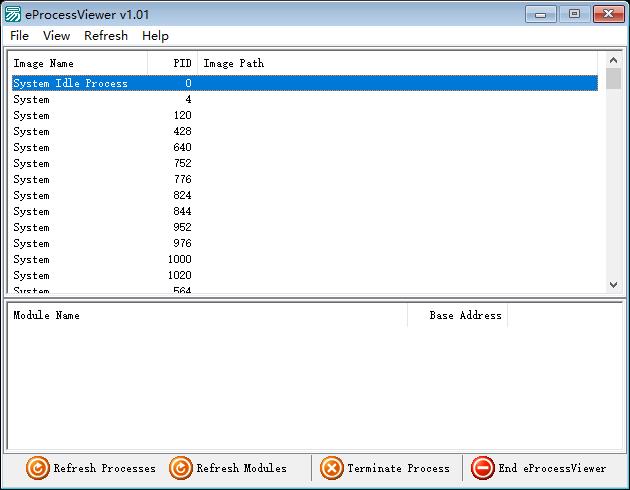Select the System Idle Process row
Screen dimensions: 630x490
point(305,83)
